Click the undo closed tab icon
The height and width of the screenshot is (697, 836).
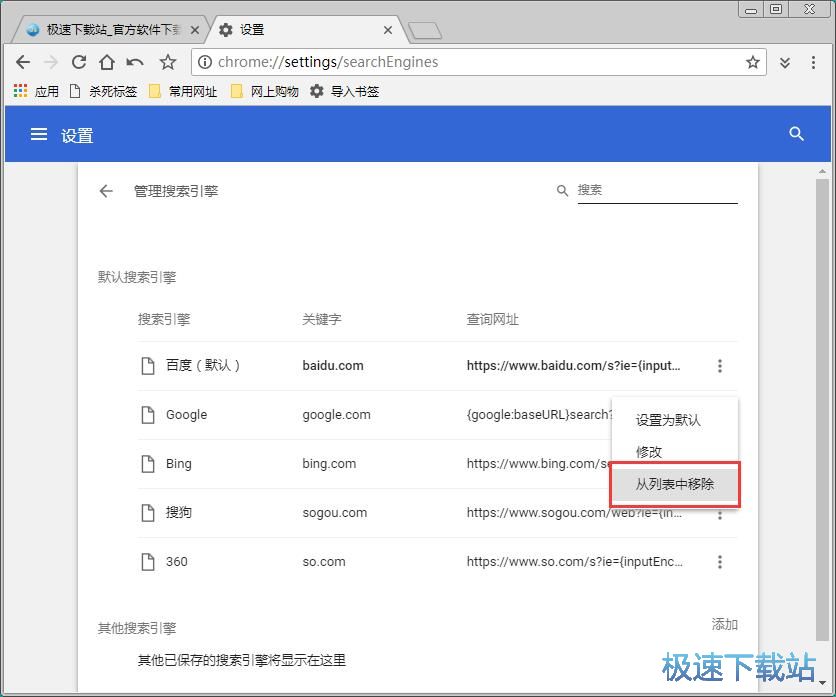(x=135, y=62)
